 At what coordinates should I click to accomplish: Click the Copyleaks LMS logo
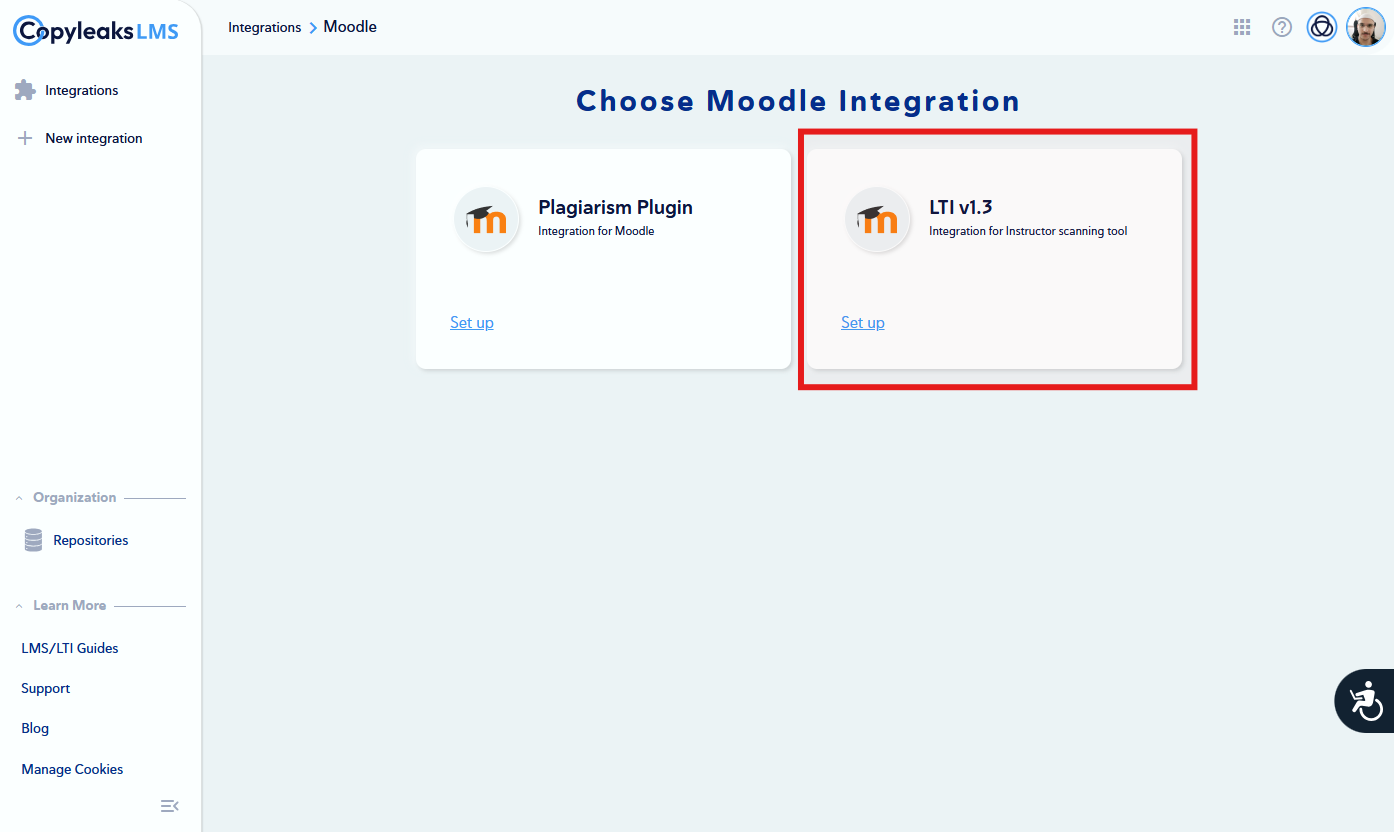(96, 31)
